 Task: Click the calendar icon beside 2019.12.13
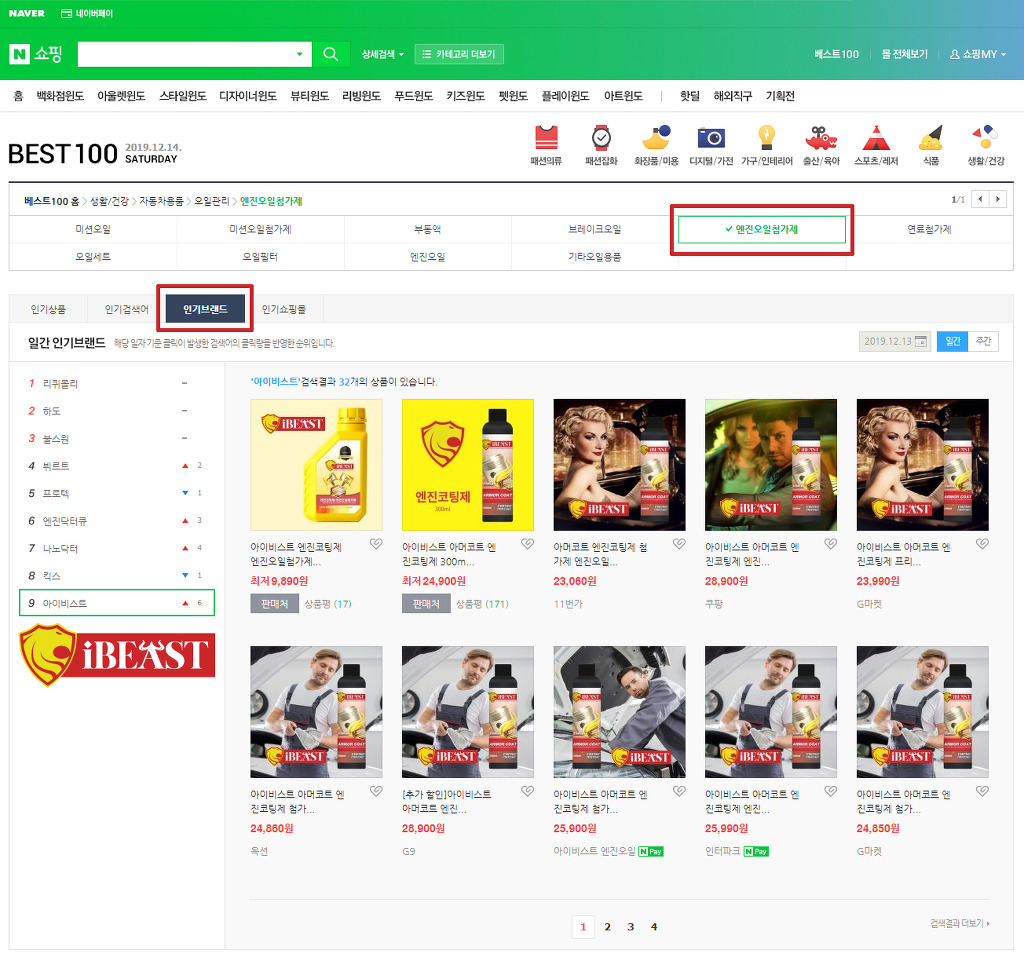921,341
